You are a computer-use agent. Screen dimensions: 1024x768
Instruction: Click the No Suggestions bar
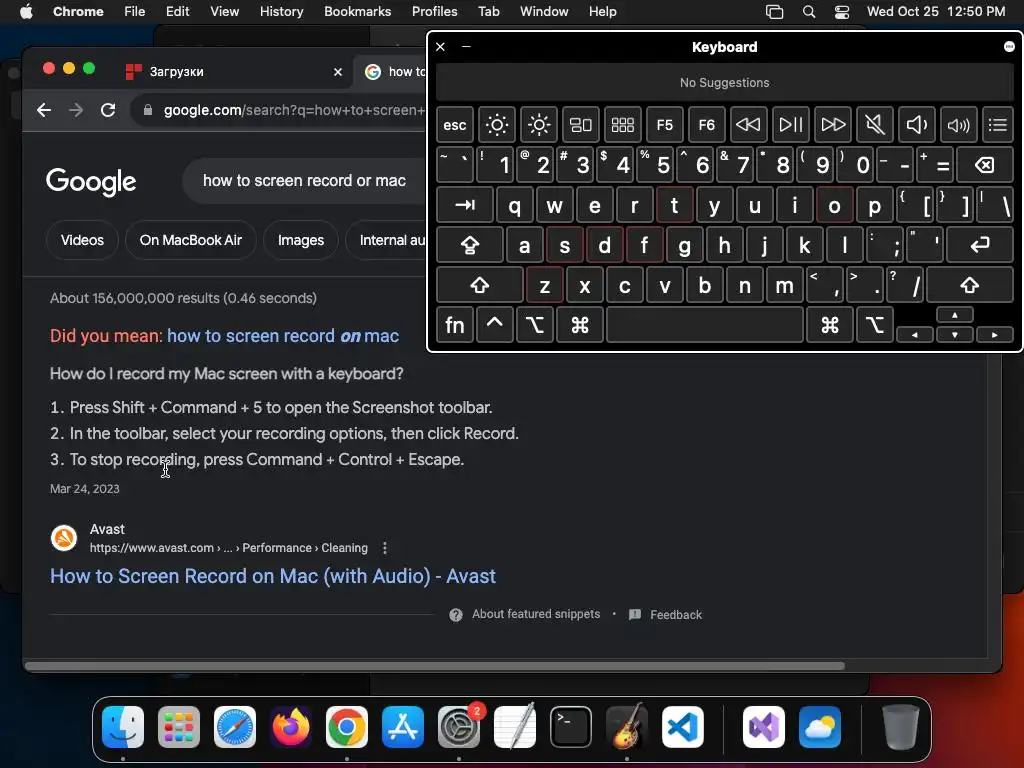[x=724, y=83]
